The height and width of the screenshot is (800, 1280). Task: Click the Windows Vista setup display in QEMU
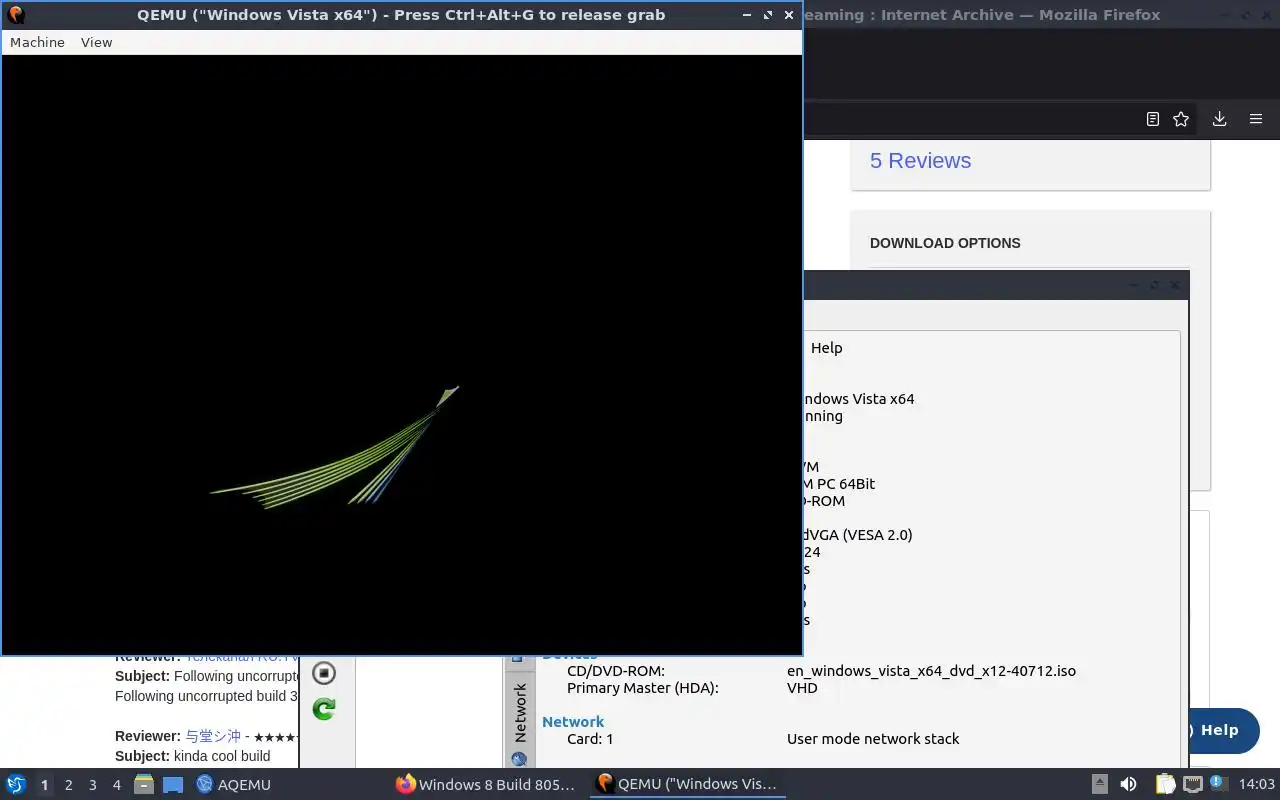tap(401, 355)
